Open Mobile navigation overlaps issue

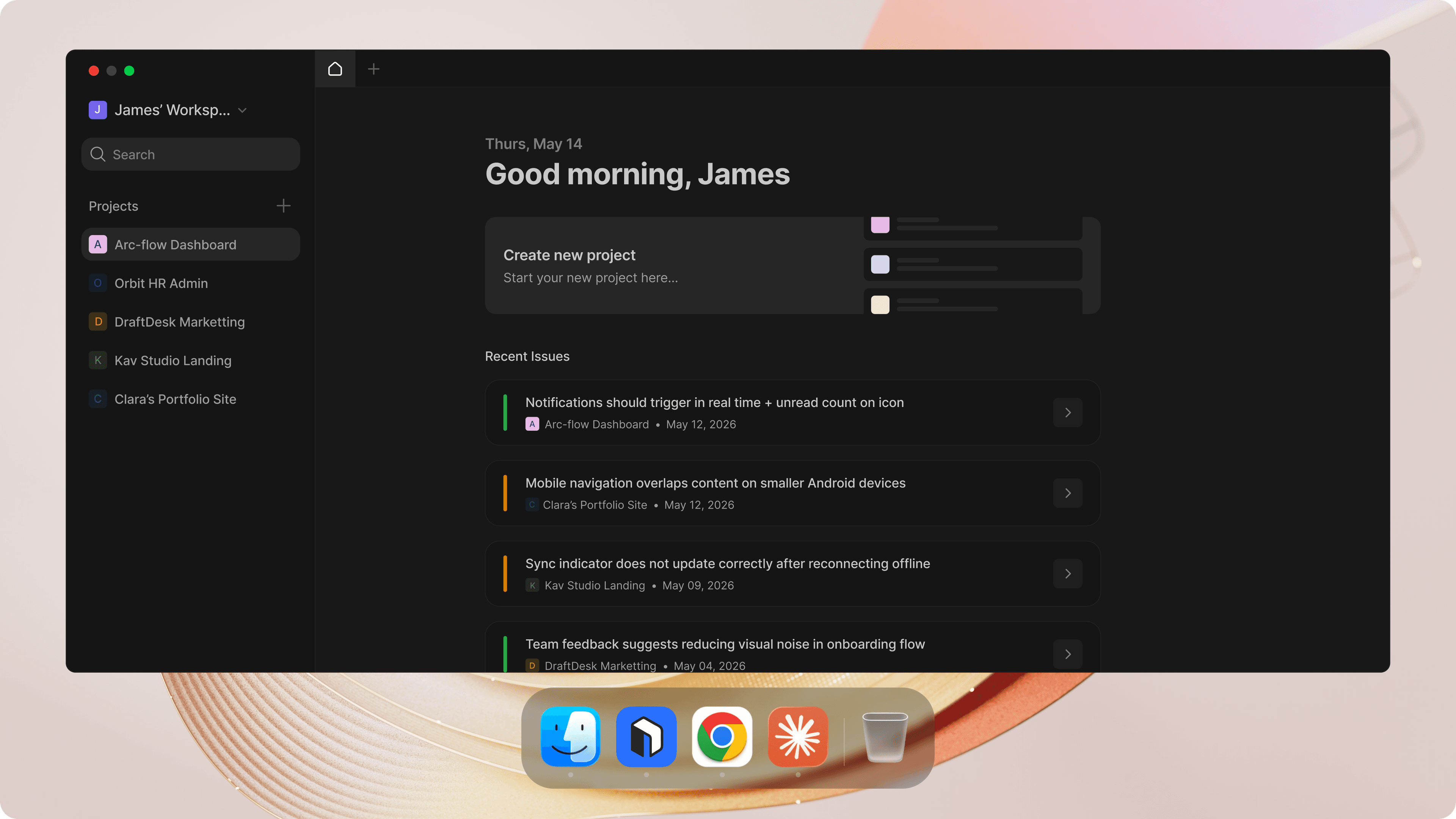[x=792, y=493]
